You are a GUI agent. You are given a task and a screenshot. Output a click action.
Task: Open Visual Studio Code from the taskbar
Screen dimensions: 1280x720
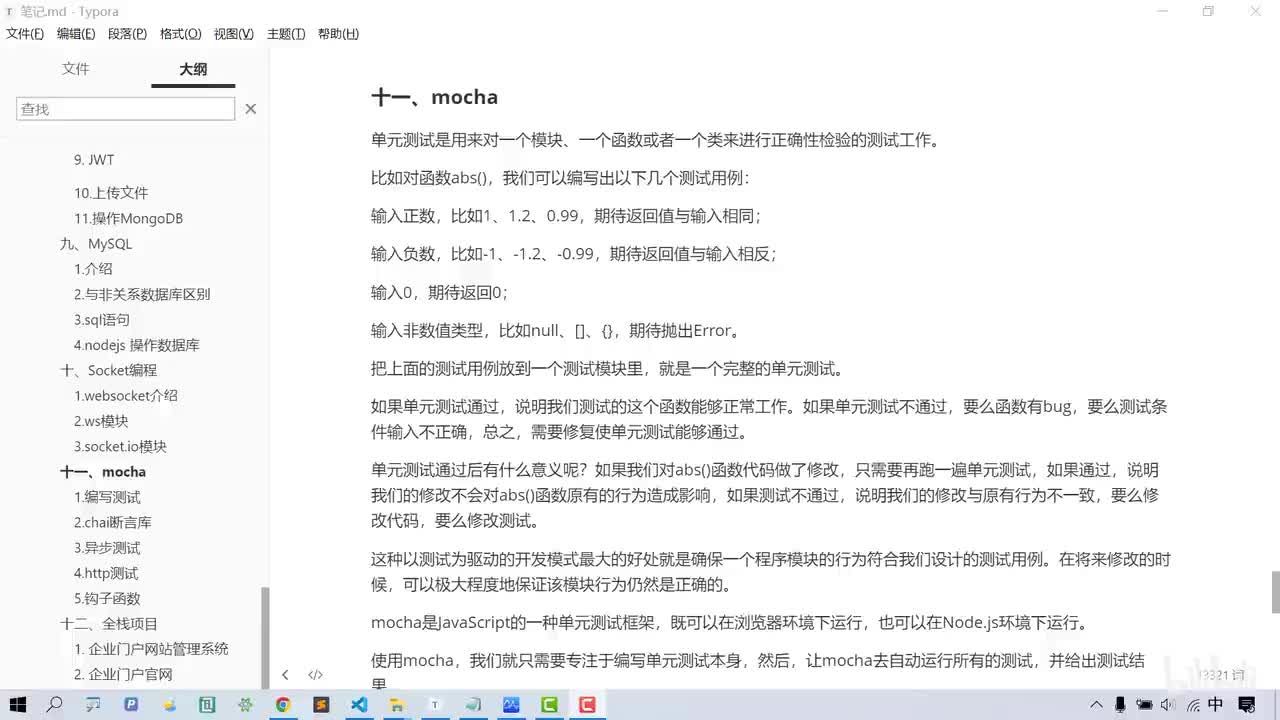(359, 705)
